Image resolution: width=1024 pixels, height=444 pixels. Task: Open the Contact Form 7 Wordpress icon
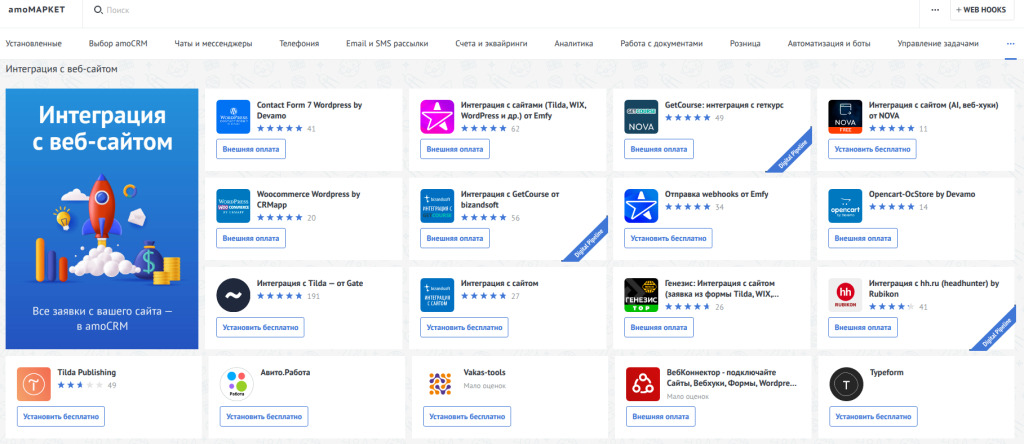(233, 117)
